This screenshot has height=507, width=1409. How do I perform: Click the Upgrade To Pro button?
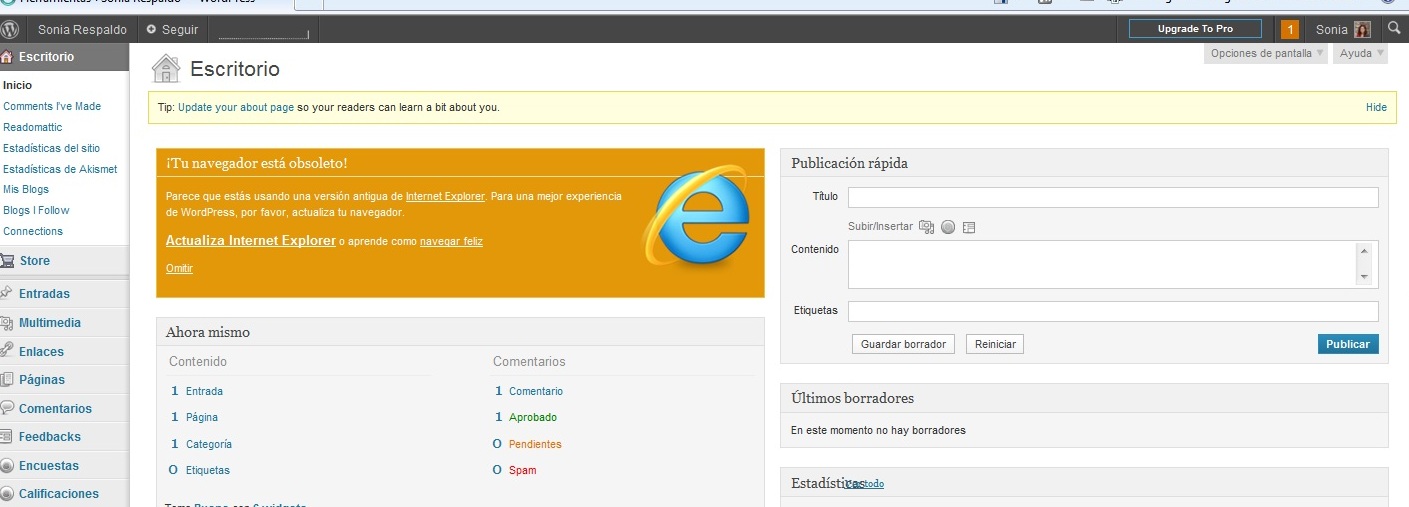(x=1195, y=29)
